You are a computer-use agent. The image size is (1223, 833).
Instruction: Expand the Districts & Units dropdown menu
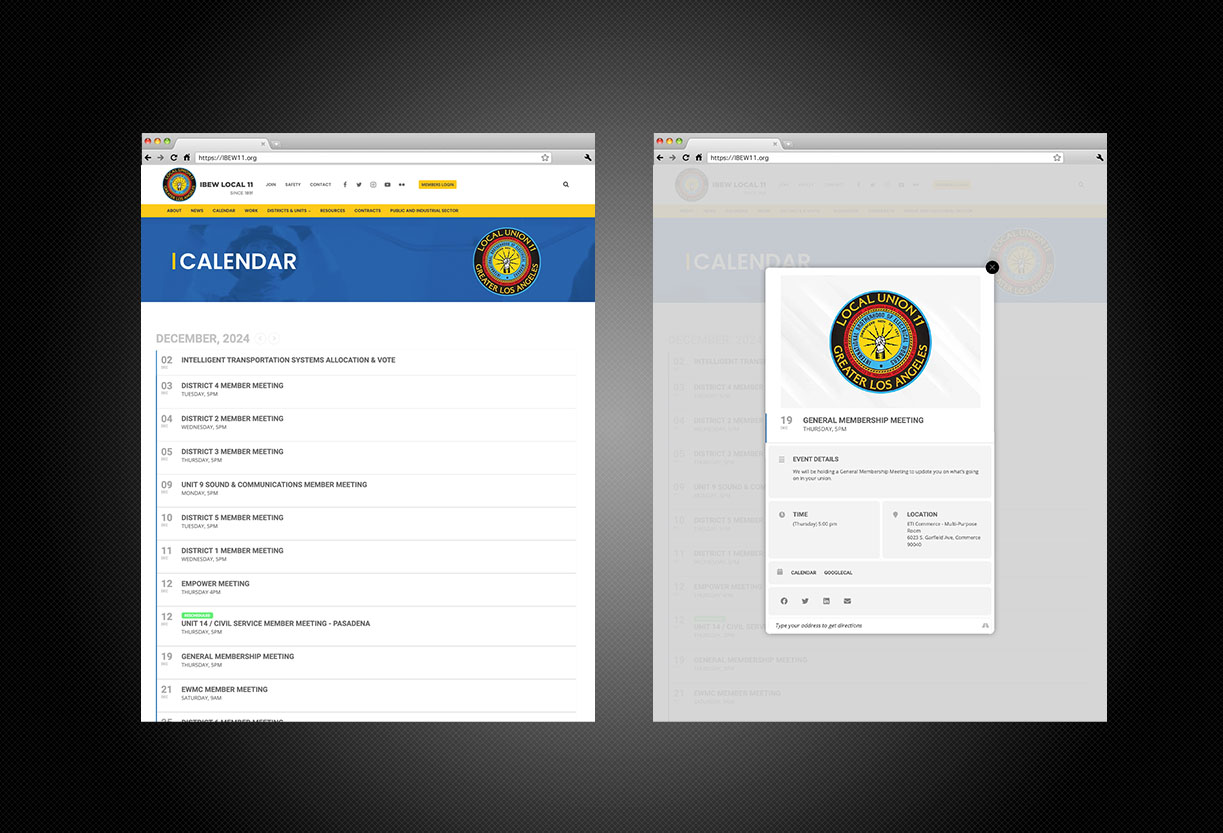click(290, 211)
